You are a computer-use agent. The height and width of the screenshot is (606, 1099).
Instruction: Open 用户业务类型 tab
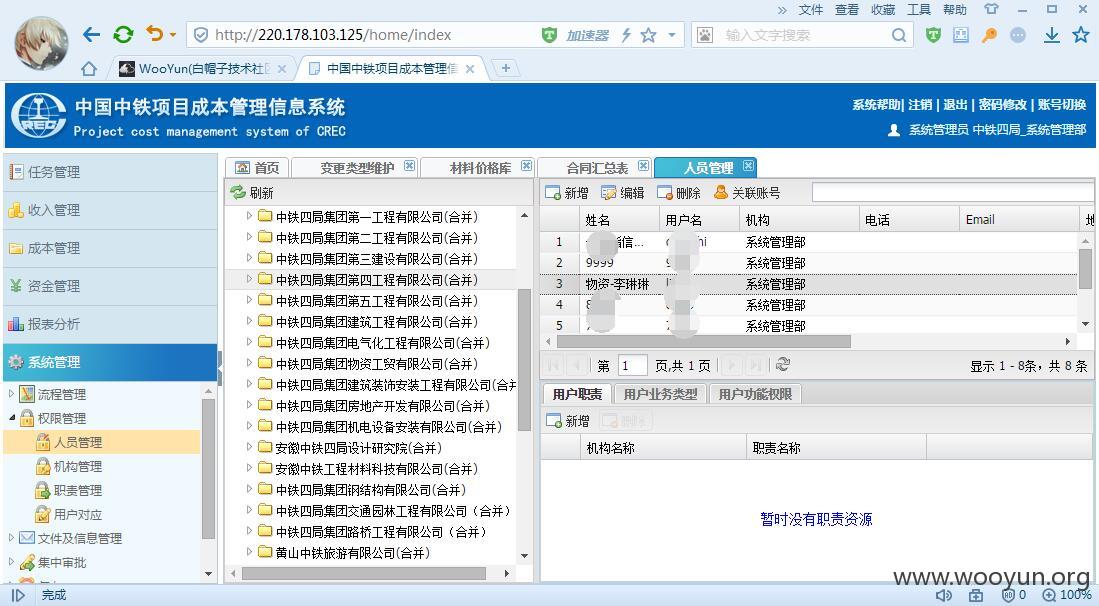(x=660, y=394)
